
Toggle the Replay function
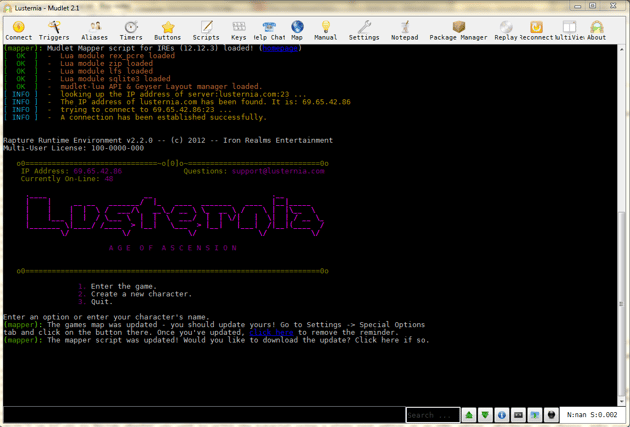click(x=506, y=30)
